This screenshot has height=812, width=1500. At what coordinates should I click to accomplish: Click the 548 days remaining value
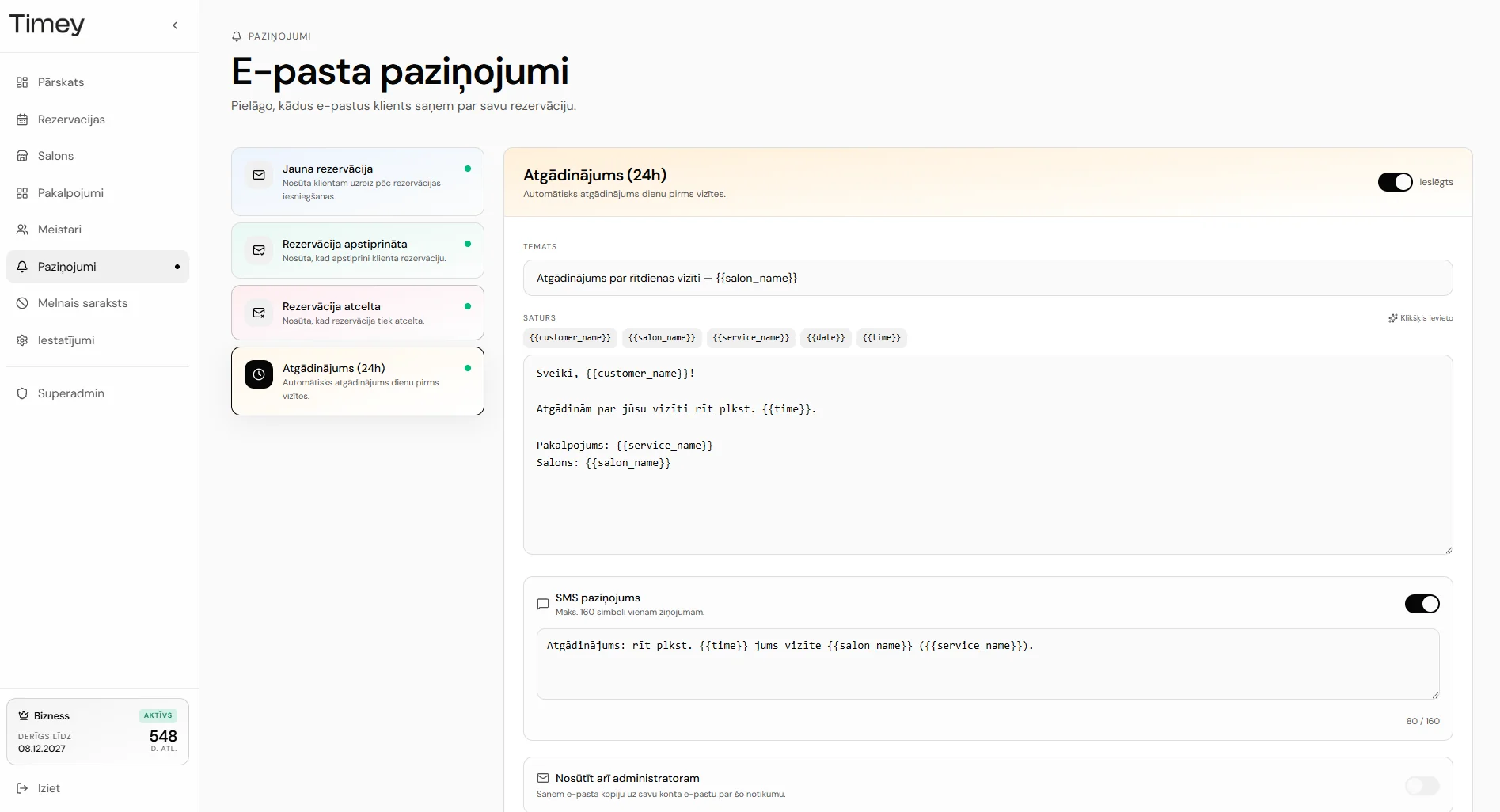[x=163, y=736]
